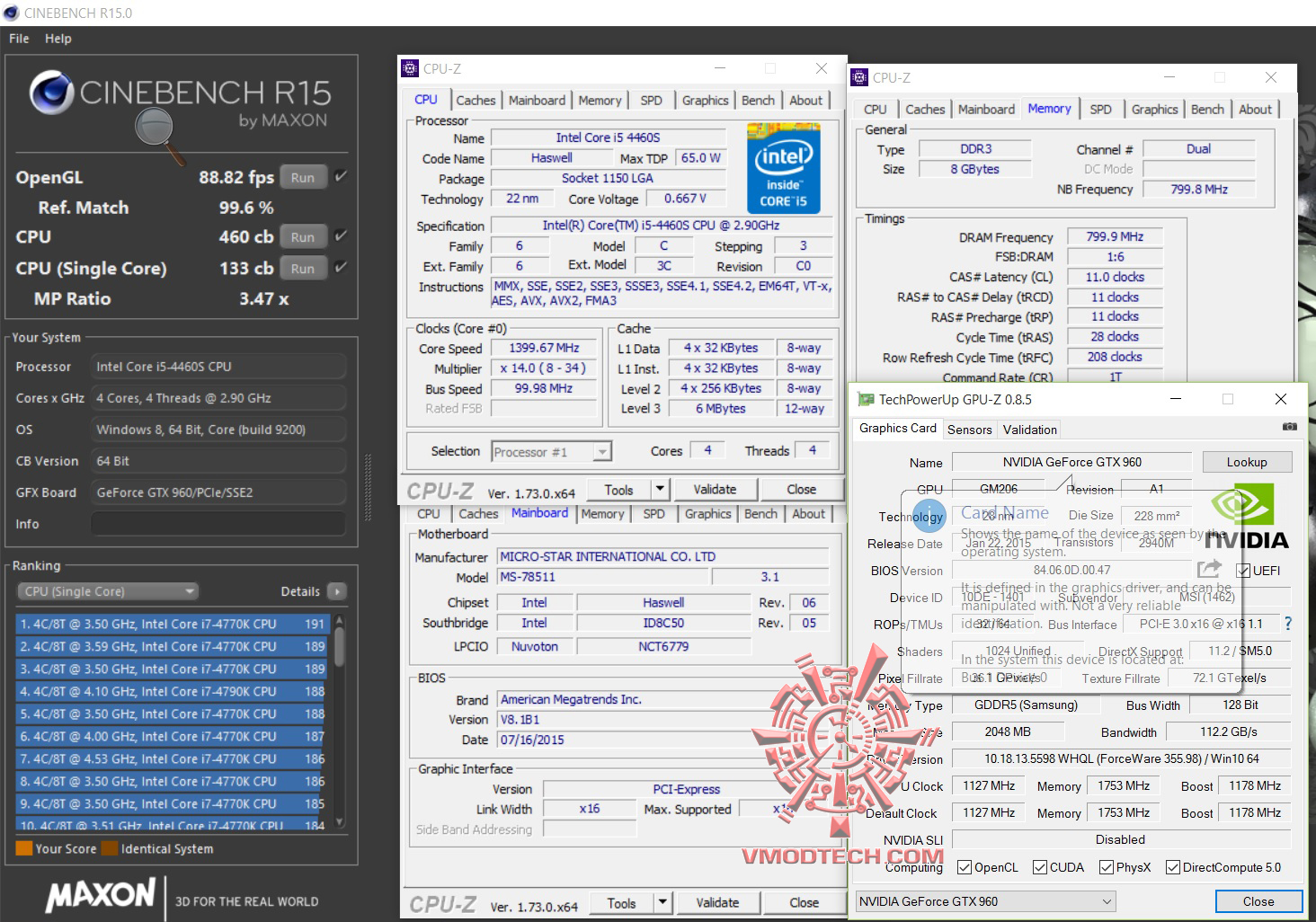The width and height of the screenshot is (1316, 922).
Task: Switch to the Bench tab in the CPU-Z CPU window
Action: [x=758, y=101]
